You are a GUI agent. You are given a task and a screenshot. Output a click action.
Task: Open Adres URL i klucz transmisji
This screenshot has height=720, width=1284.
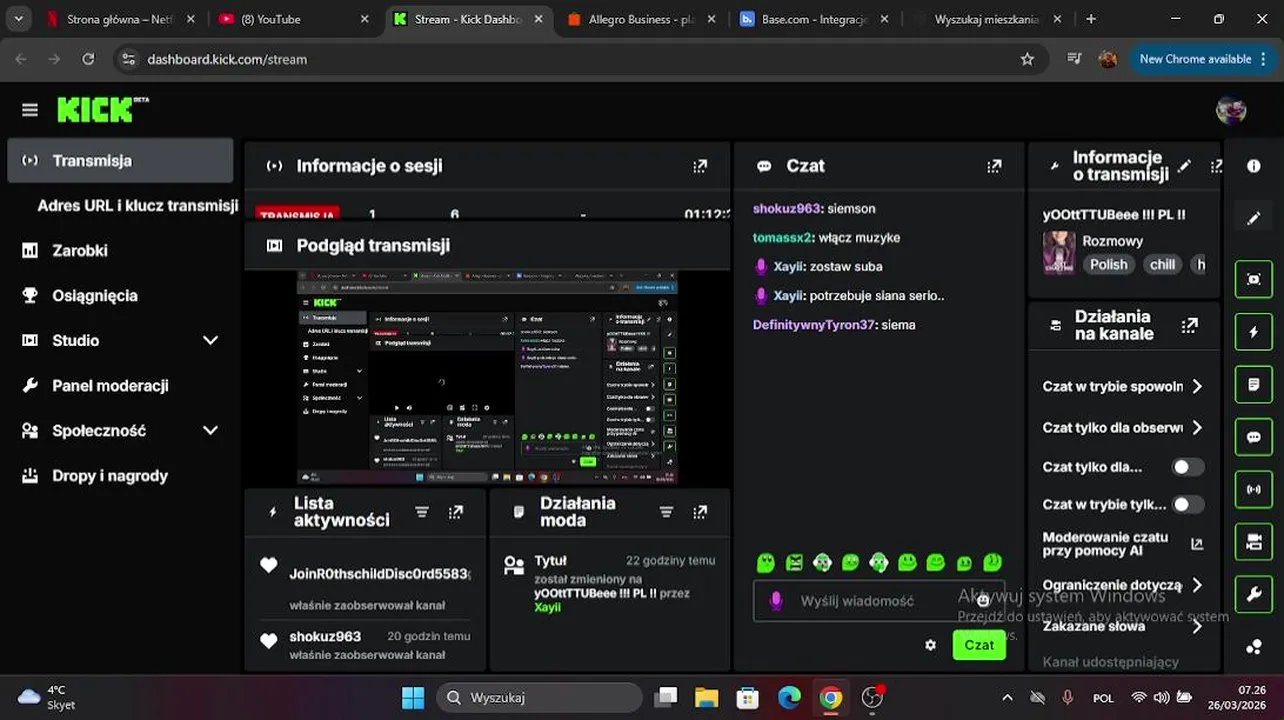point(137,205)
